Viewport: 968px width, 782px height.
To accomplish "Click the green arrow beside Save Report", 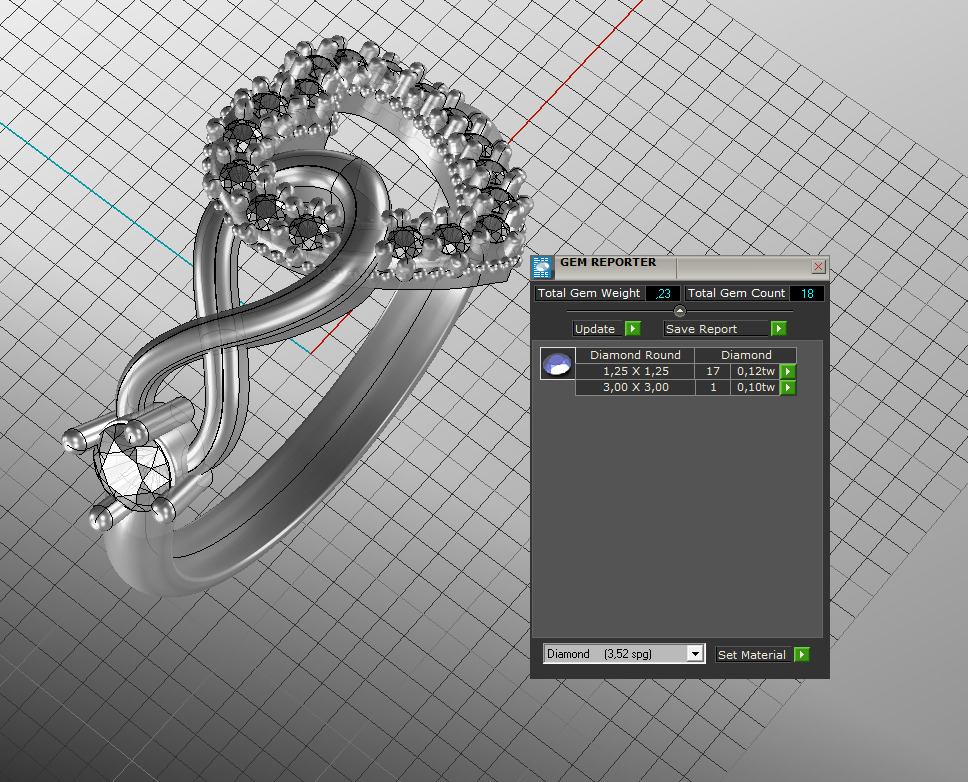I will 778,328.
